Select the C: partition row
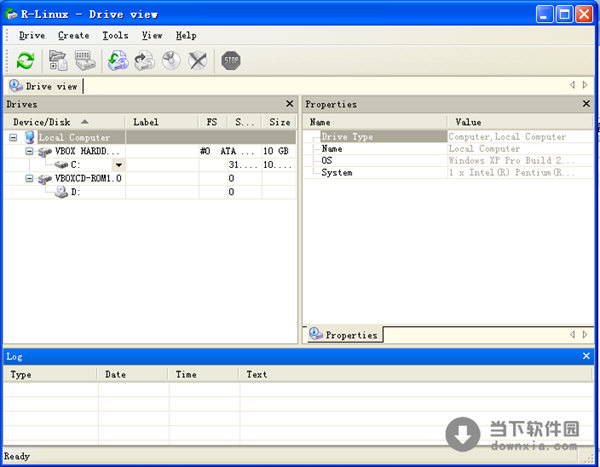Image resolution: width=600 pixels, height=467 pixels. pyautogui.click(x=150, y=165)
